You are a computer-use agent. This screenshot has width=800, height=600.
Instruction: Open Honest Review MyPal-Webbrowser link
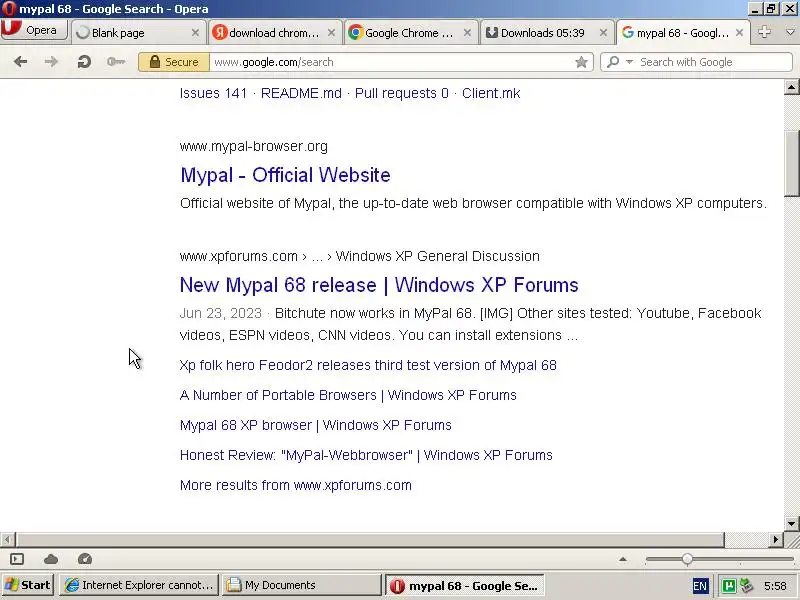tap(366, 455)
